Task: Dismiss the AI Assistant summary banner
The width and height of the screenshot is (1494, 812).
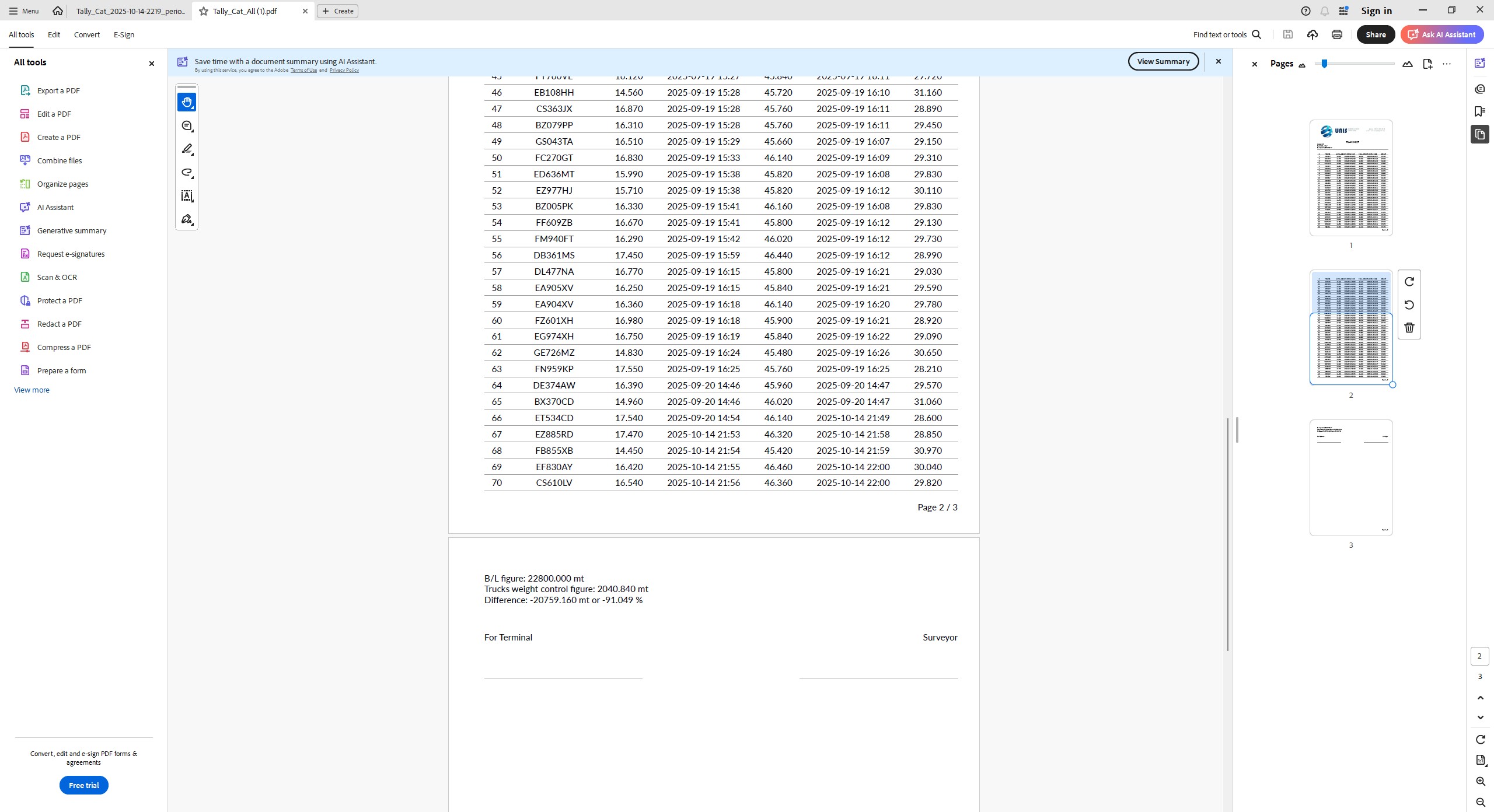Action: click(x=1218, y=61)
